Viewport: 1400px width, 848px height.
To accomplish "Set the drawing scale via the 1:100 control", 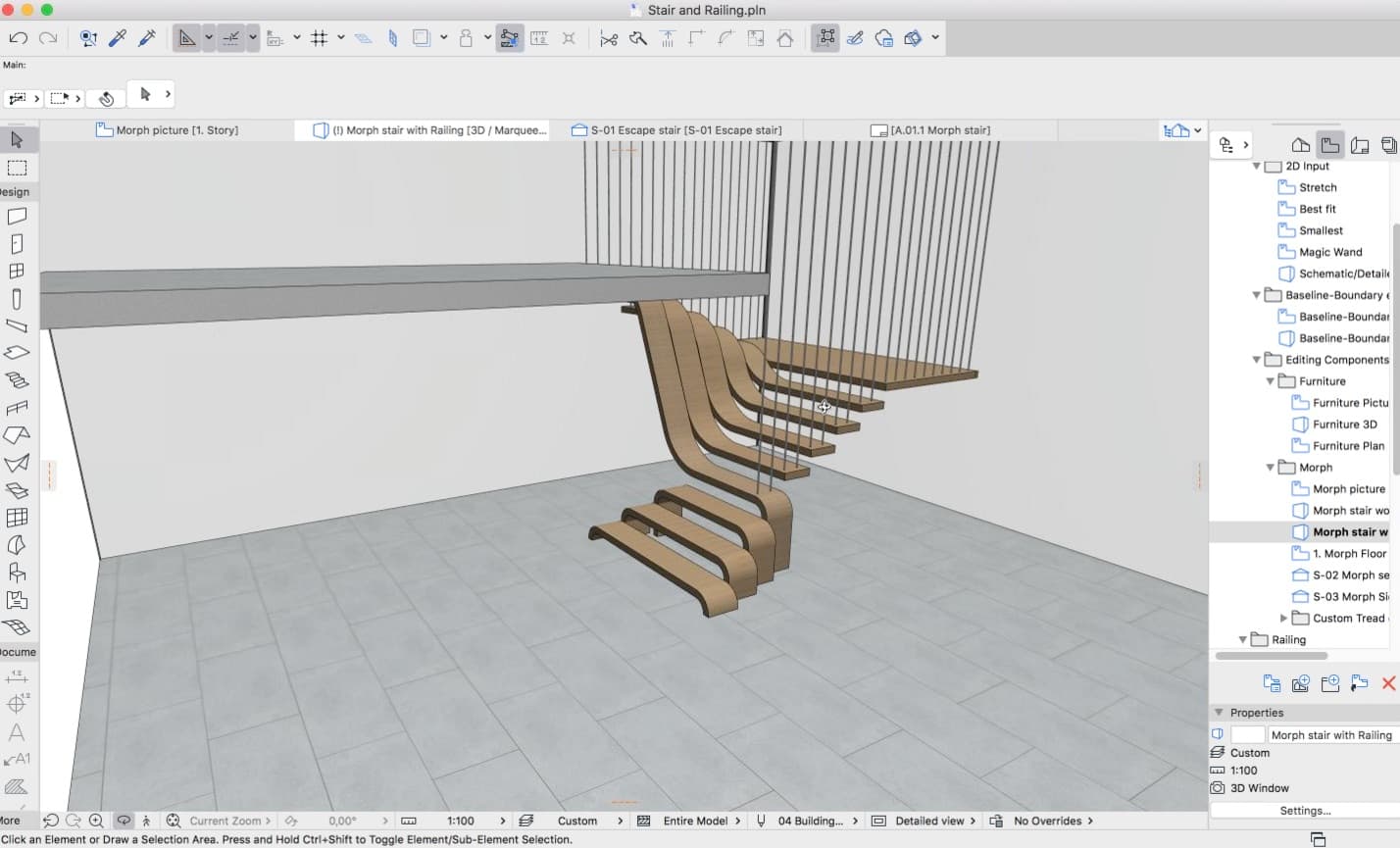I will tap(461, 821).
